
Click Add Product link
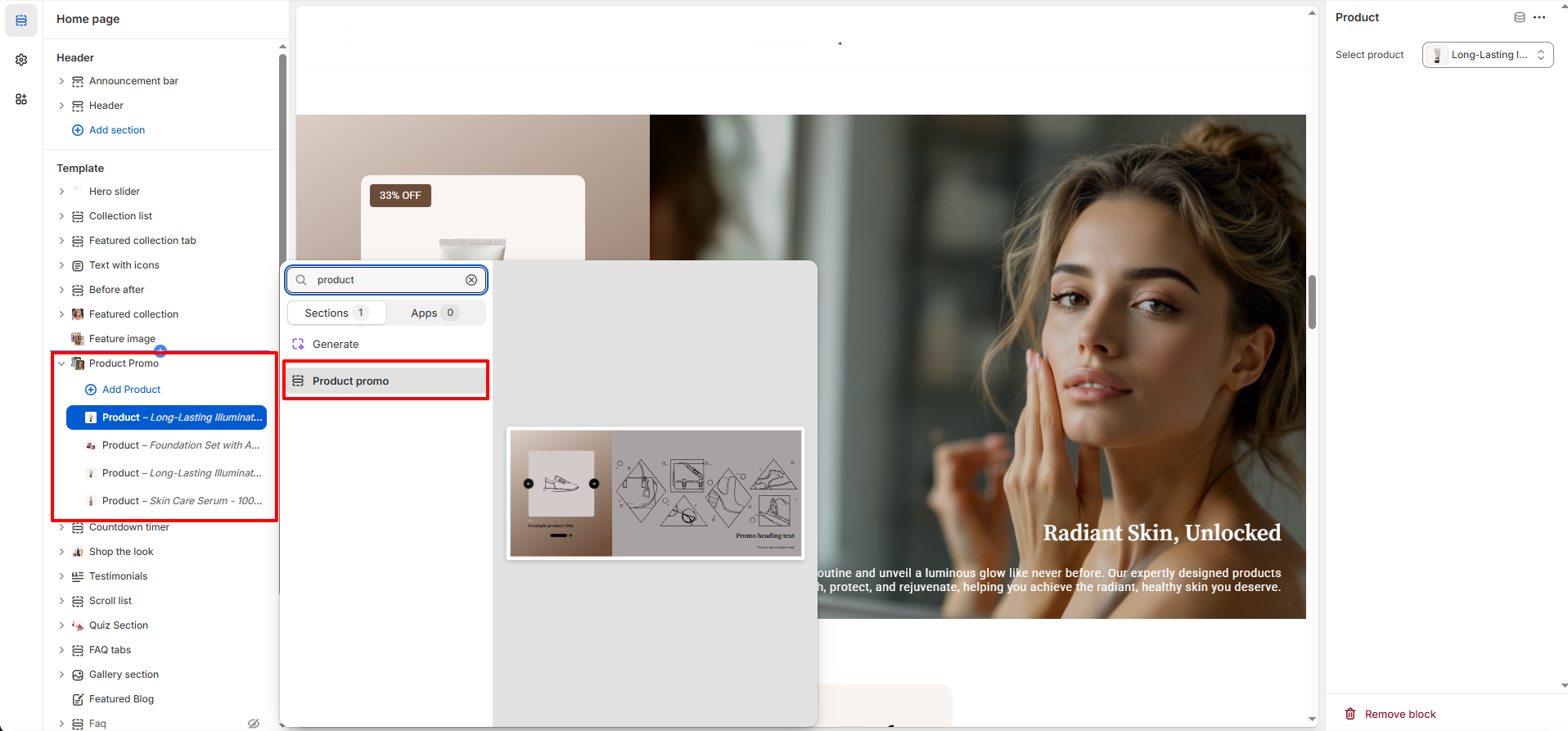coord(131,390)
